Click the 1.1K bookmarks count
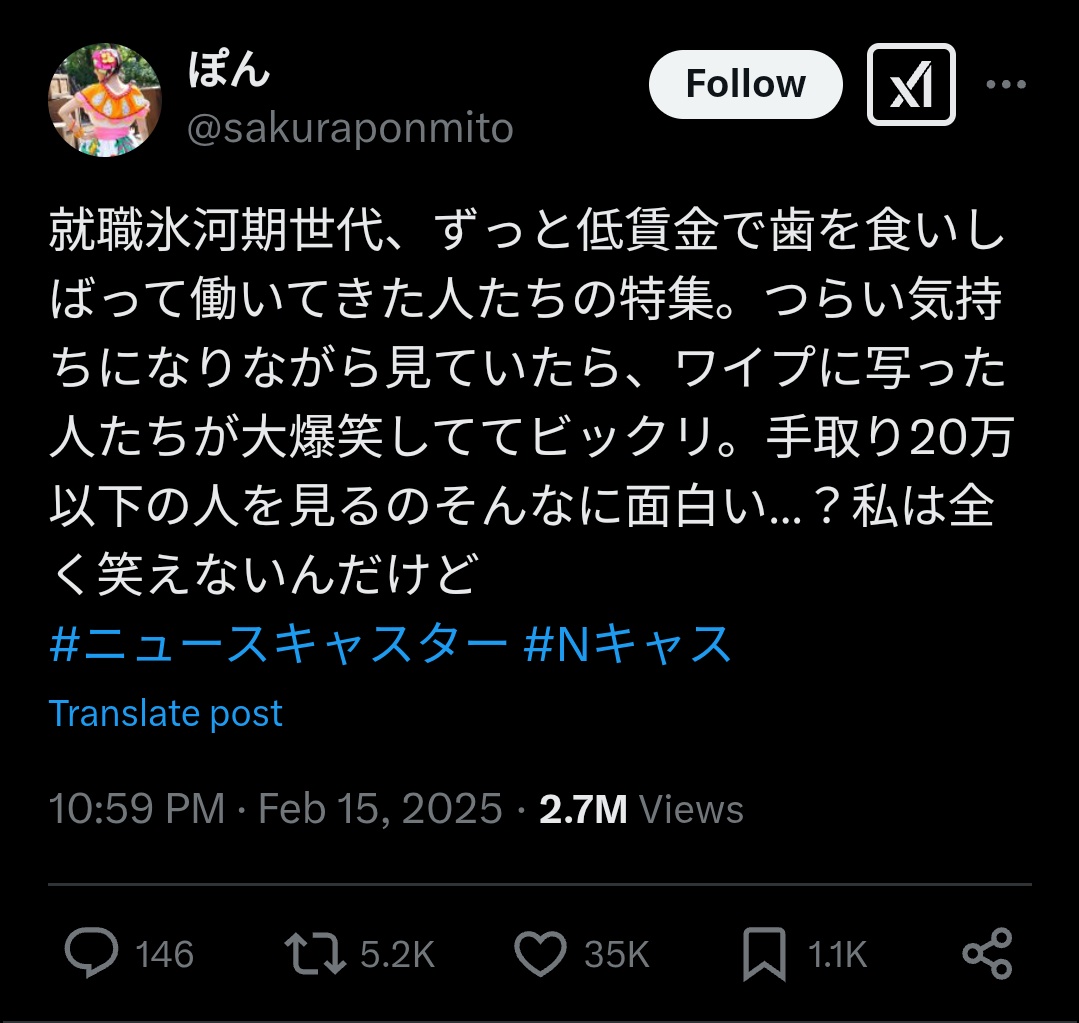Screen dimensions: 1079x1023 [x=837, y=955]
